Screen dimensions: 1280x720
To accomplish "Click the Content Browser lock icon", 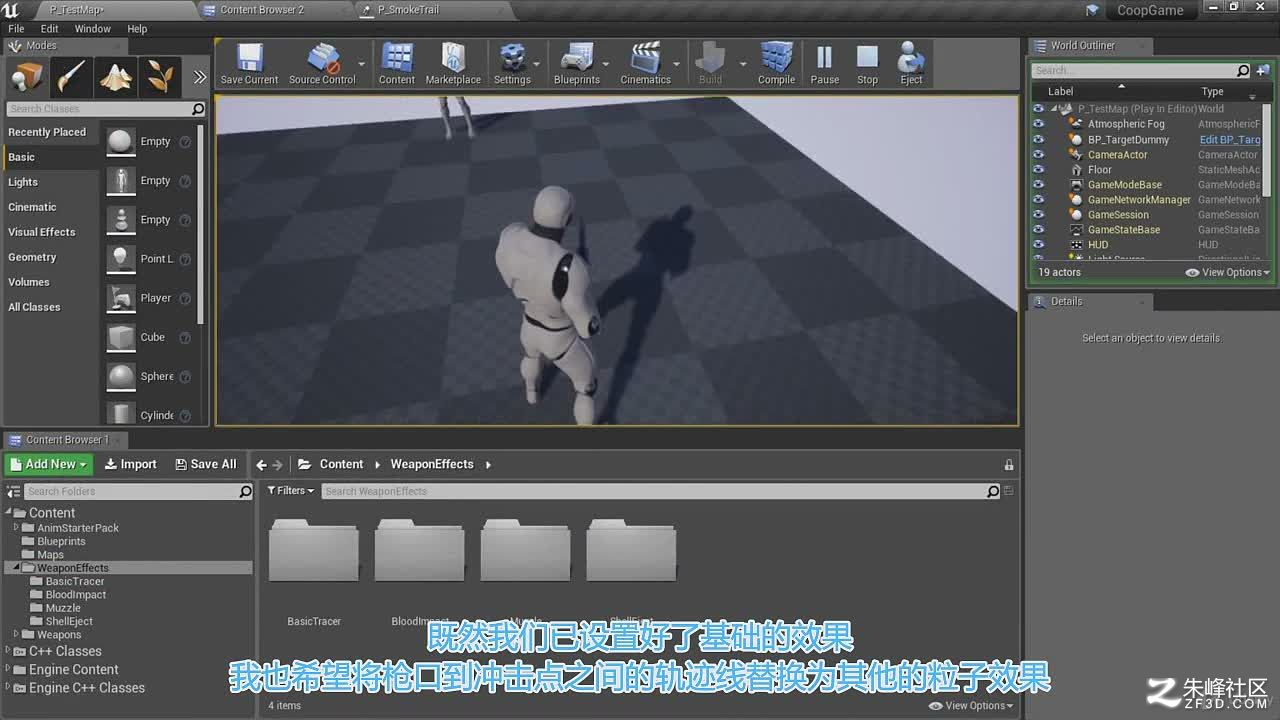I will 1009,465.
